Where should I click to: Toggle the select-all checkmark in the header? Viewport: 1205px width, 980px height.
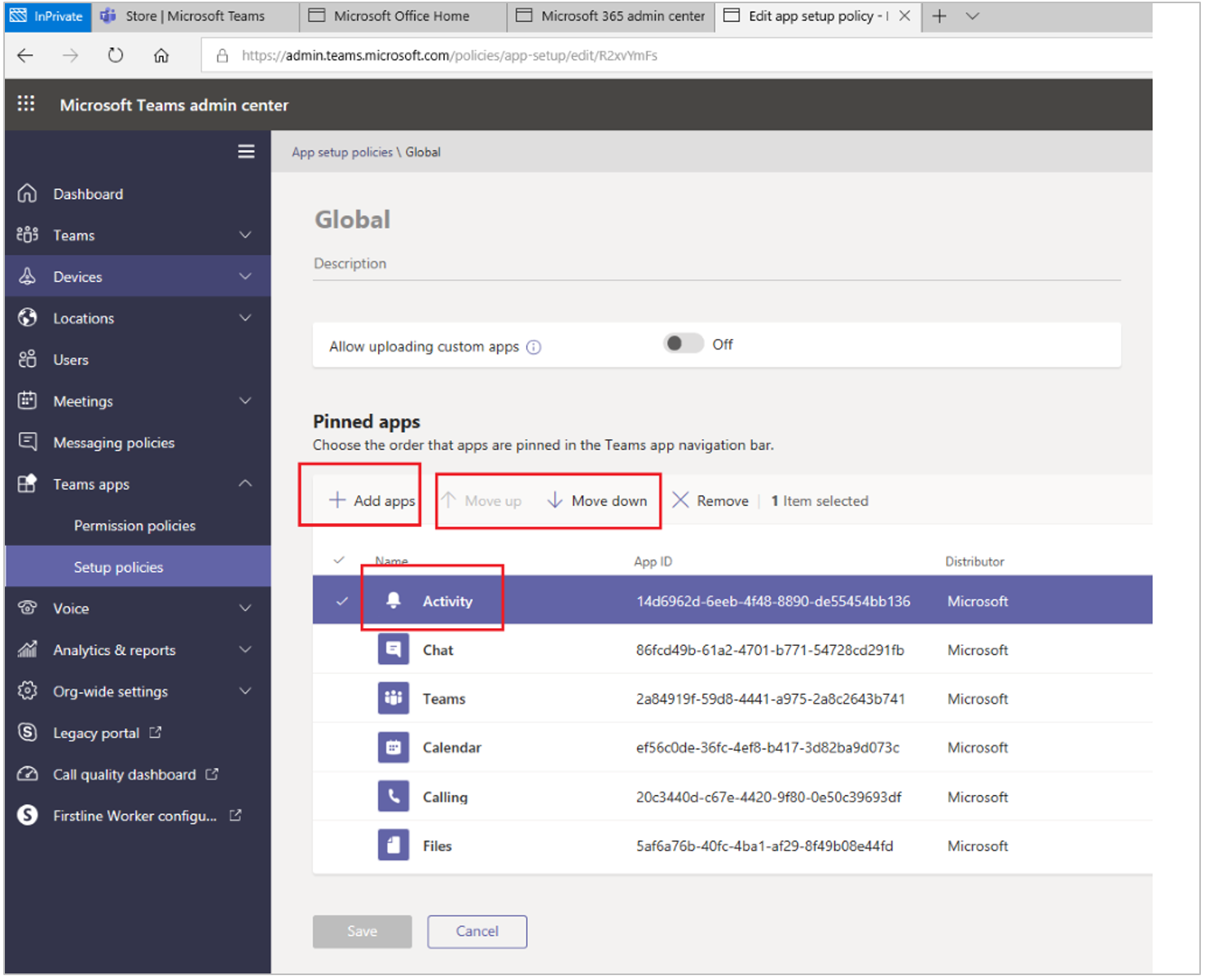click(x=339, y=560)
